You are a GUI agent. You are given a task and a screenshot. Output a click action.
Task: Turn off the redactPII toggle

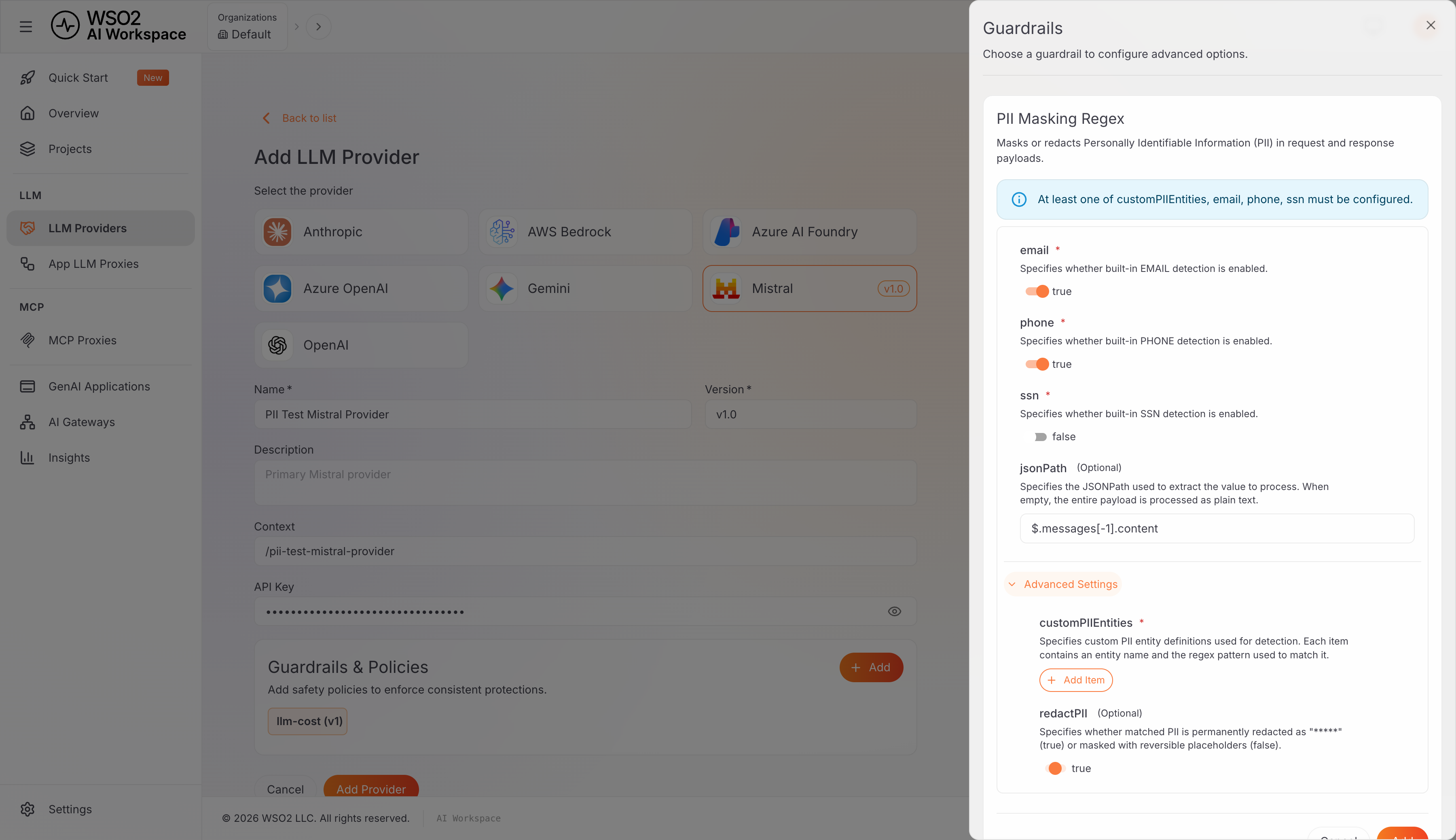pyautogui.click(x=1055, y=768)
